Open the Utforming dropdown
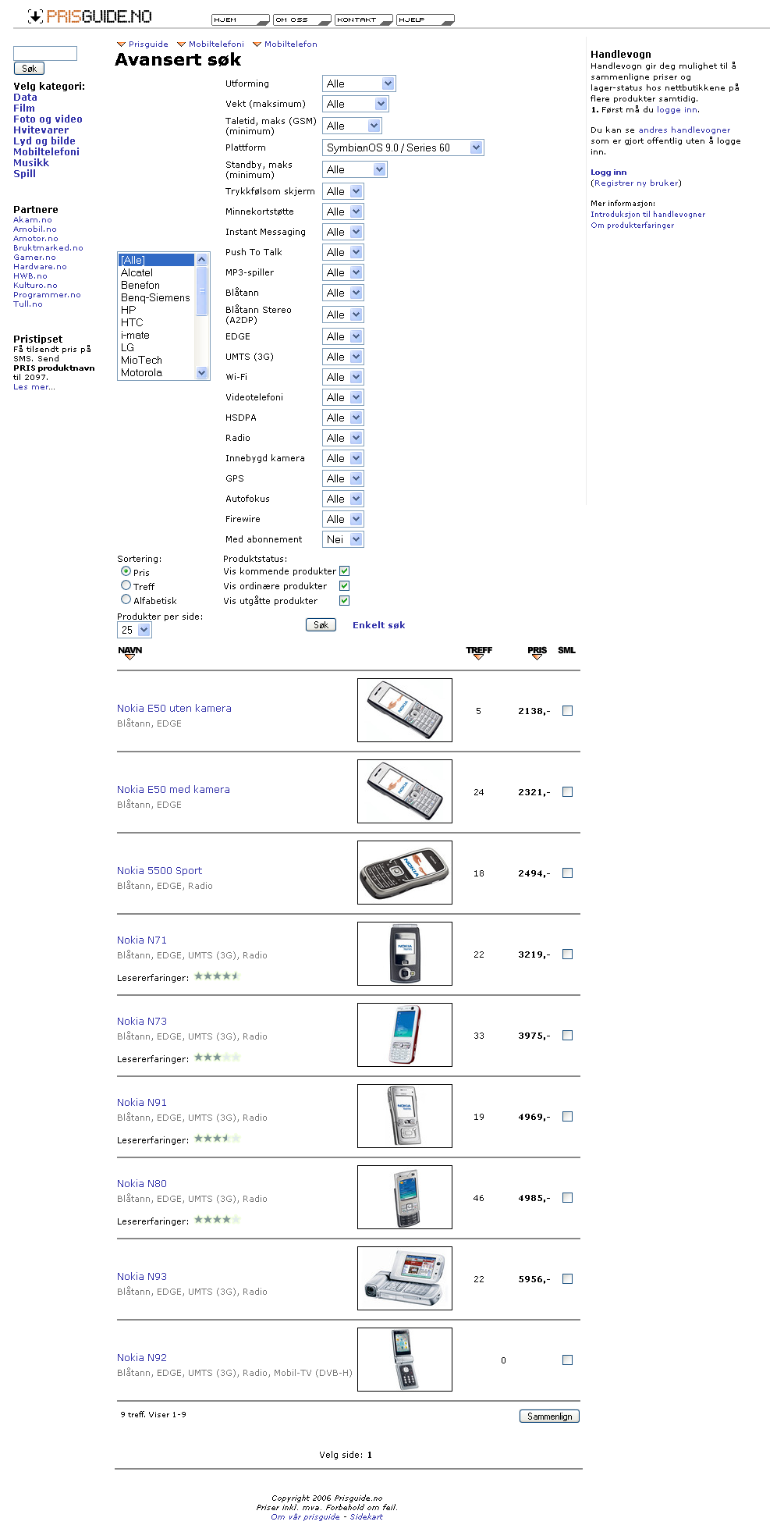Image resolution: width=784 pixels, height=1525 pixels. [359, 84]
